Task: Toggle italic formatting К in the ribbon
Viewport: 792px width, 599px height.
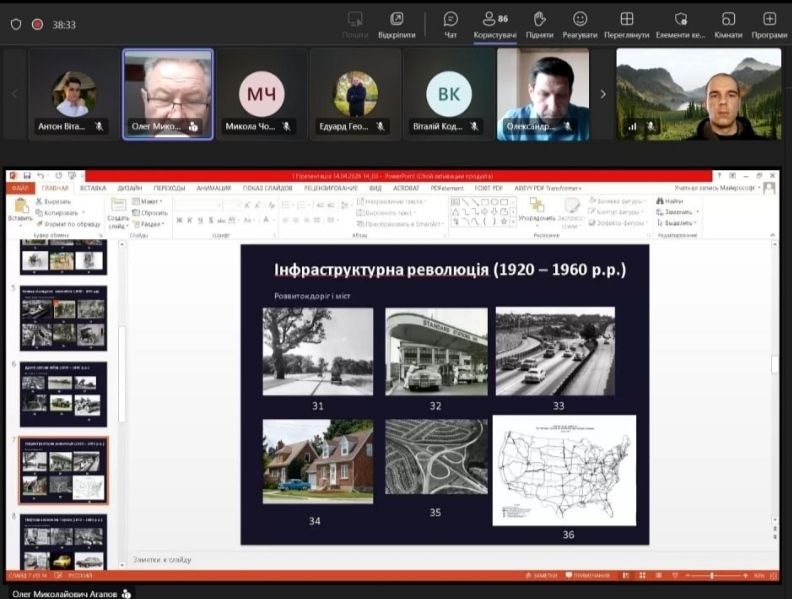Action: click(191, 220)
